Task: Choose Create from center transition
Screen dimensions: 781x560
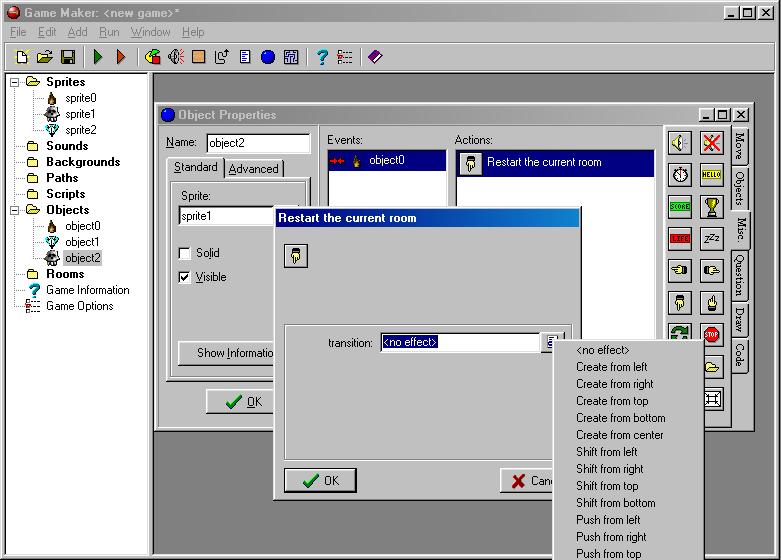Action: click(619, 435)
